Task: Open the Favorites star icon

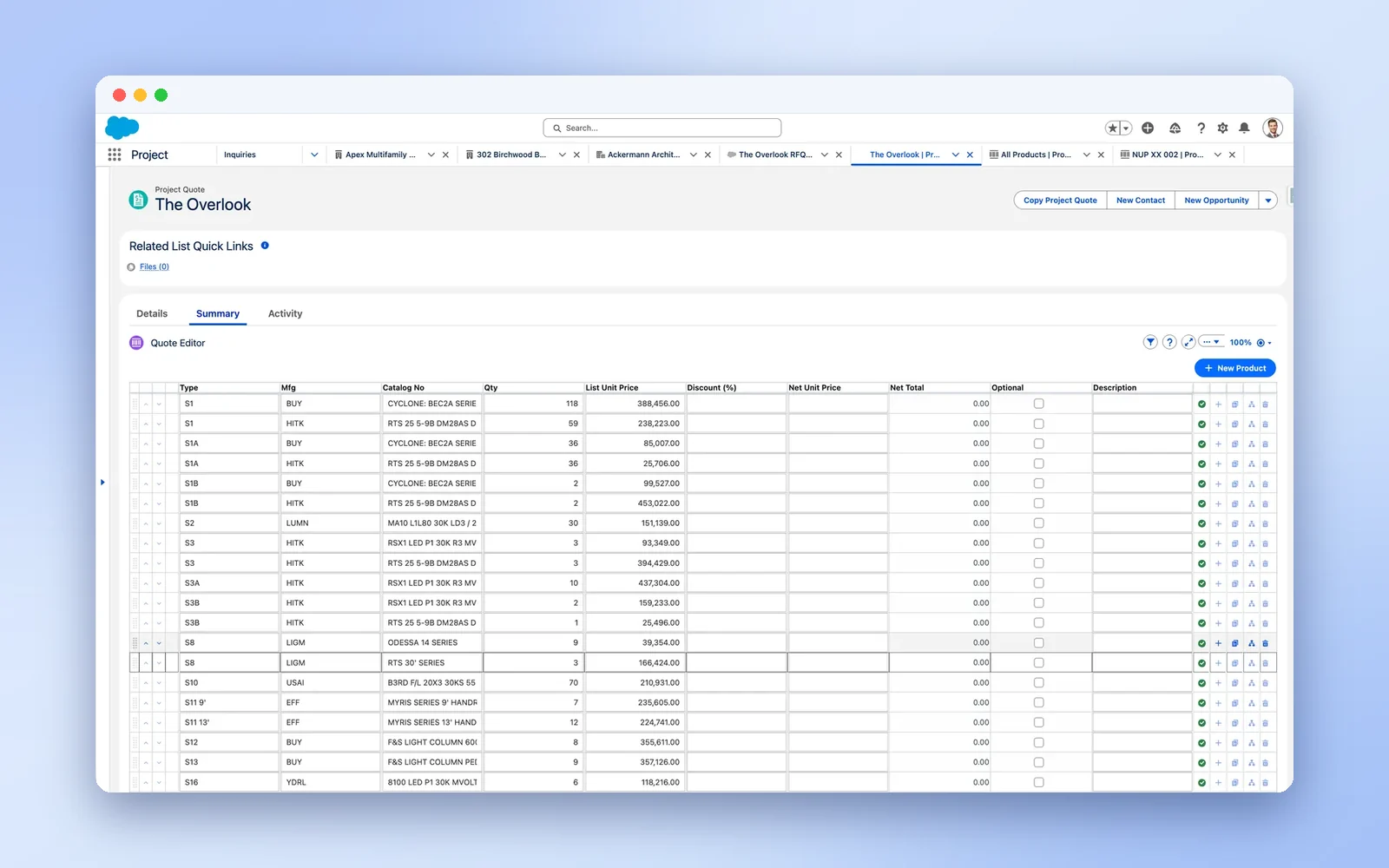Action: (1113, 128)
